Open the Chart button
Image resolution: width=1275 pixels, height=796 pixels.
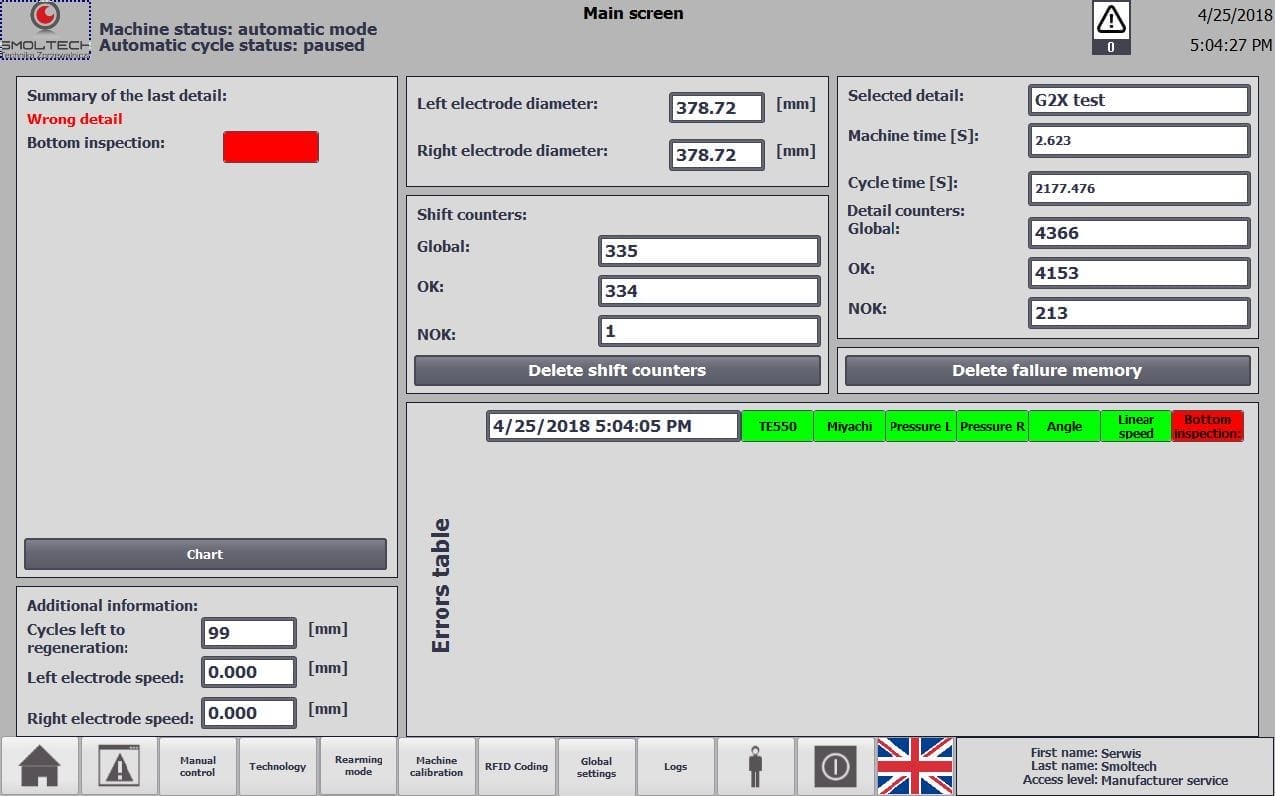(205, 554)
